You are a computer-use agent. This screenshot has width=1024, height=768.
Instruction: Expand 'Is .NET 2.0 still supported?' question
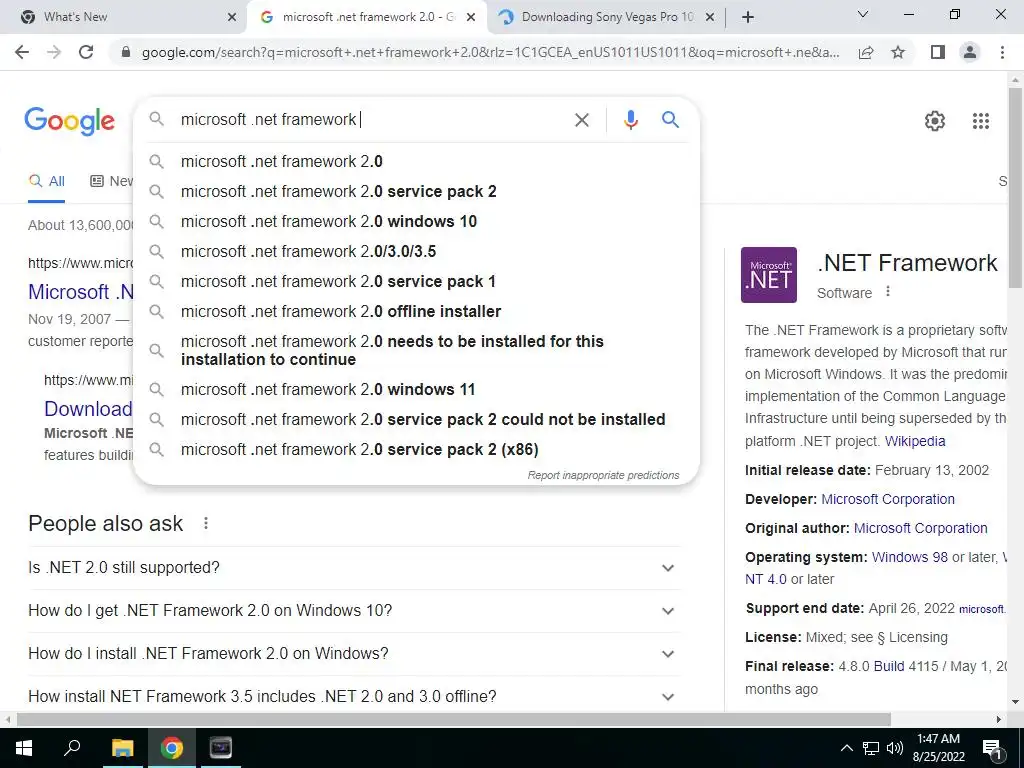[355, 568]
